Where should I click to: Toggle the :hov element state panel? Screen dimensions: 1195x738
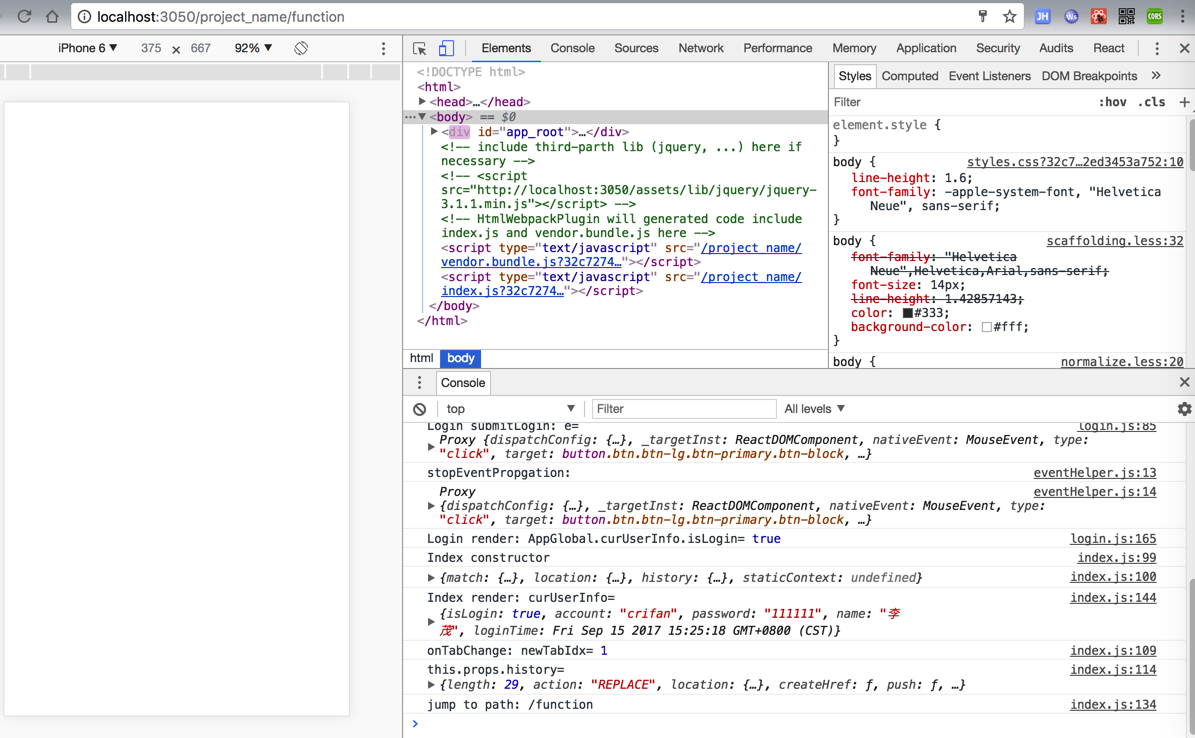pos(1112,102)
